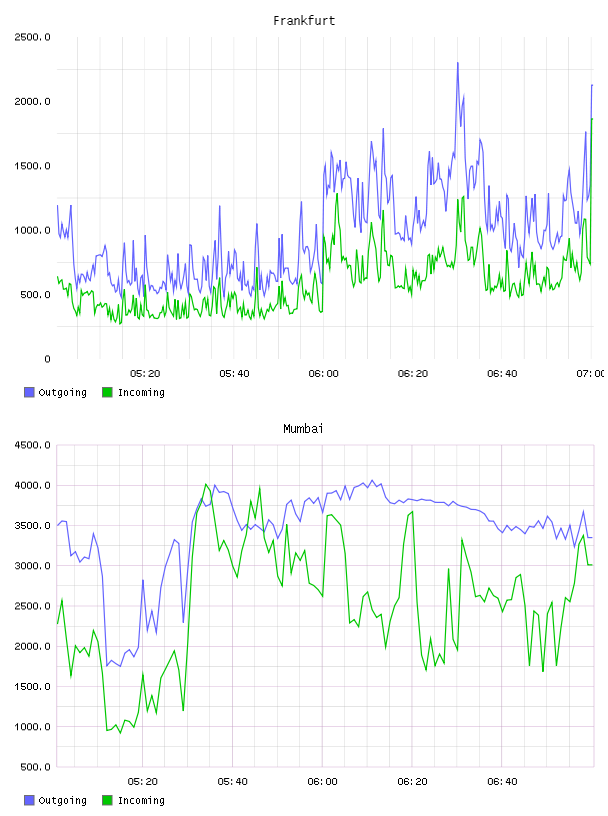This screenshot has width=608, height=816.
Task: Click the Frankfurt chart title
Action: click(x=304, y=21)
